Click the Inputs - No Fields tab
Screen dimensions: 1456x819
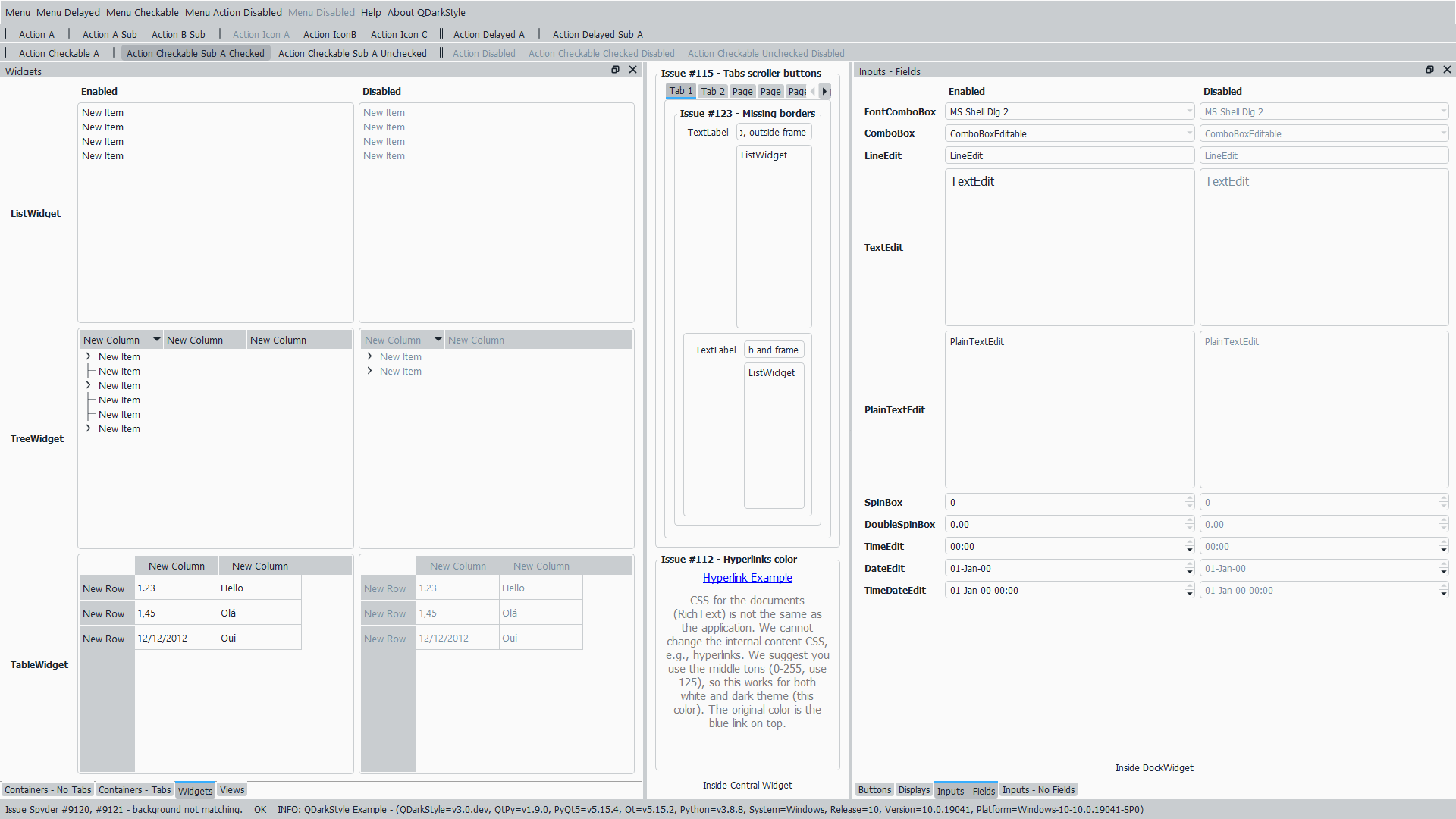tap(1038, 790)
